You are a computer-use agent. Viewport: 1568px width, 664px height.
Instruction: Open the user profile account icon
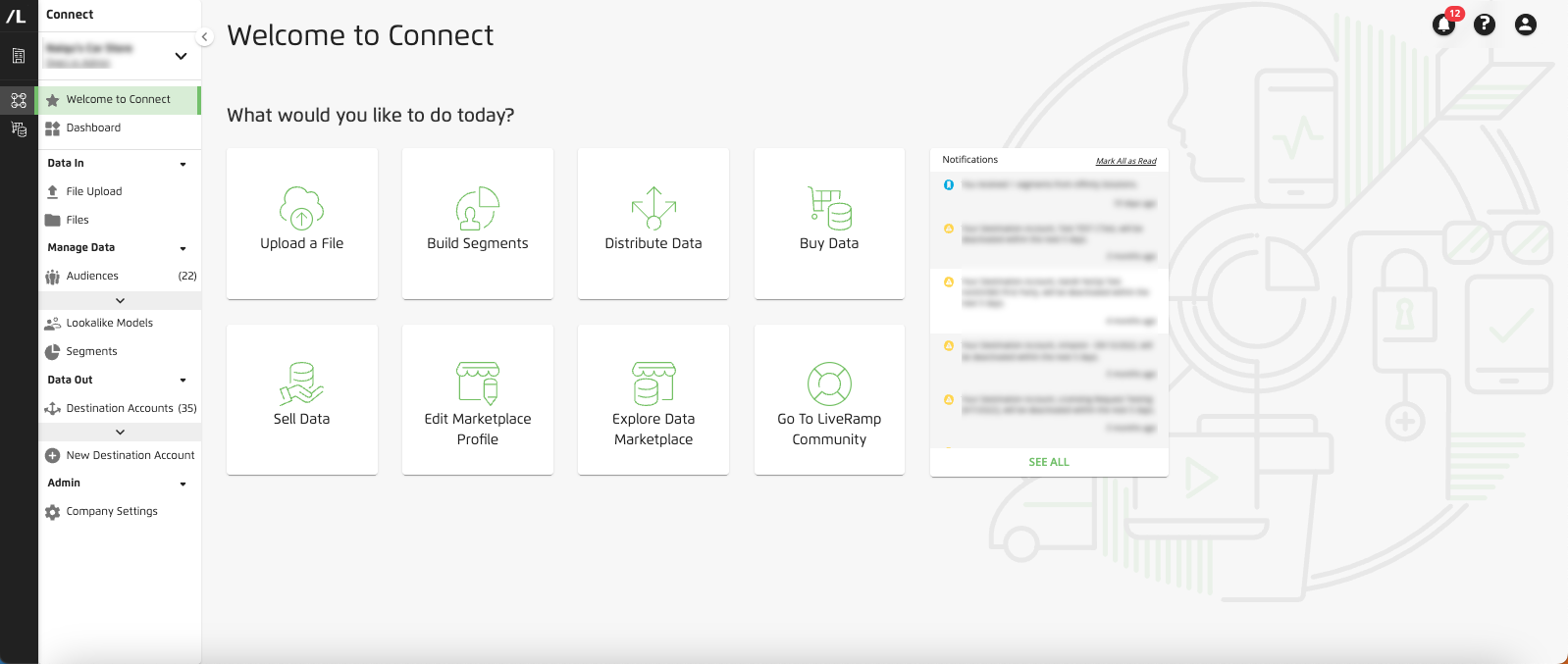(x=1525, y=25)
